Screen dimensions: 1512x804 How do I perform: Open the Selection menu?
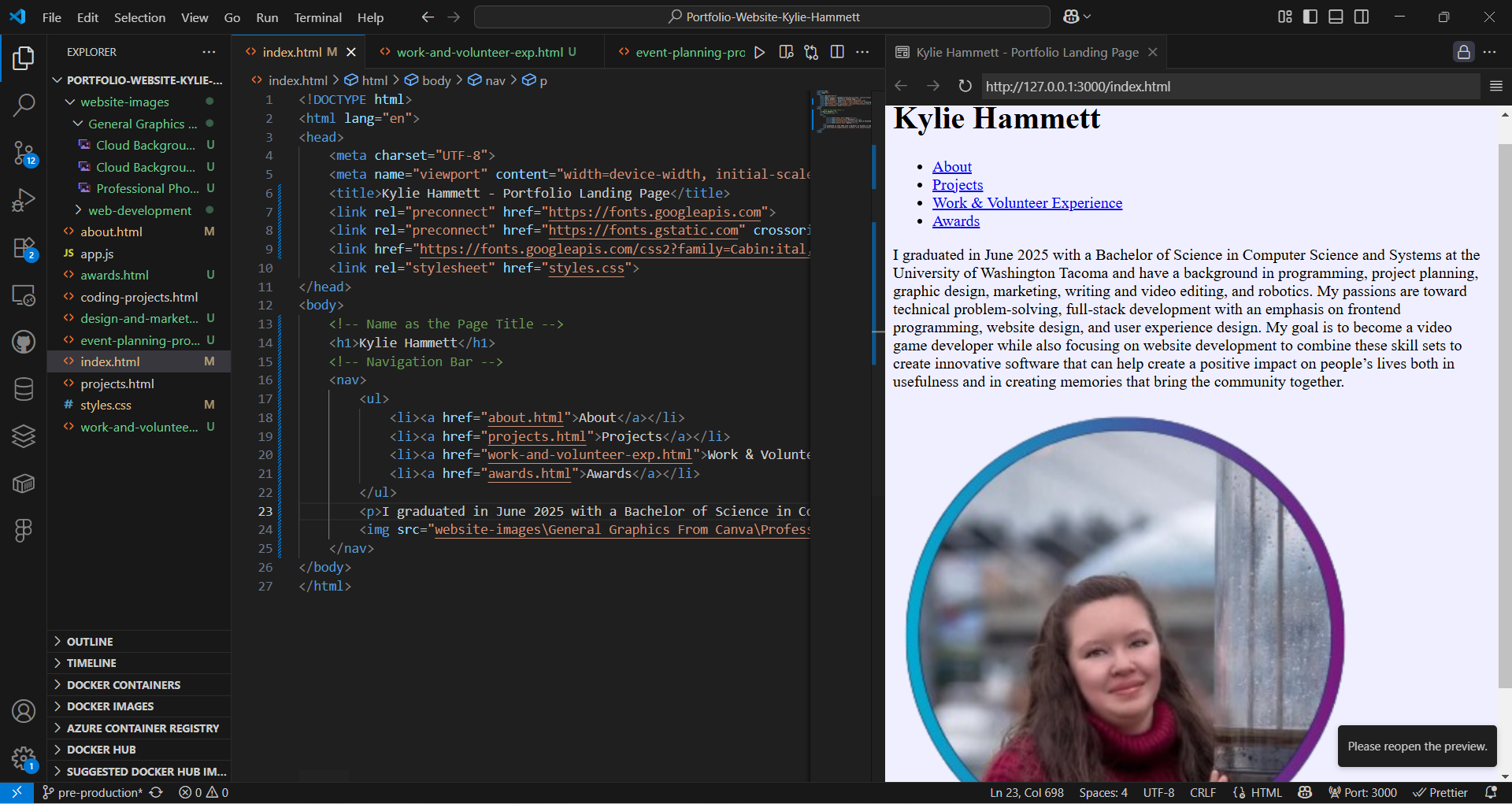click(x=139, y=17)
